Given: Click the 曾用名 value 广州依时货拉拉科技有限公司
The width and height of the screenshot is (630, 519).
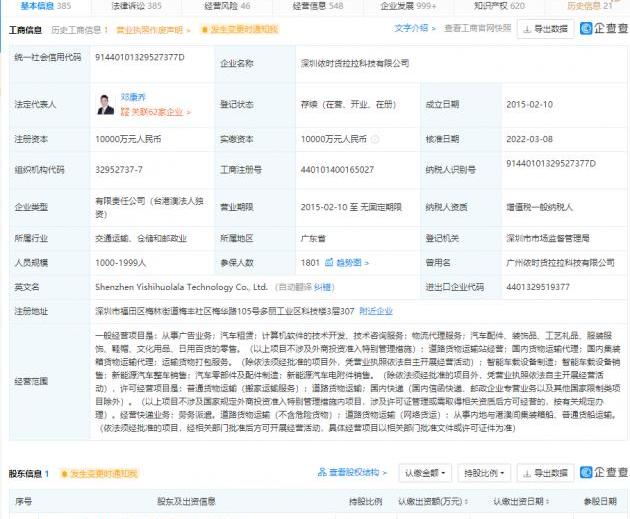Looking at the screenshot, I should point(560,263).
